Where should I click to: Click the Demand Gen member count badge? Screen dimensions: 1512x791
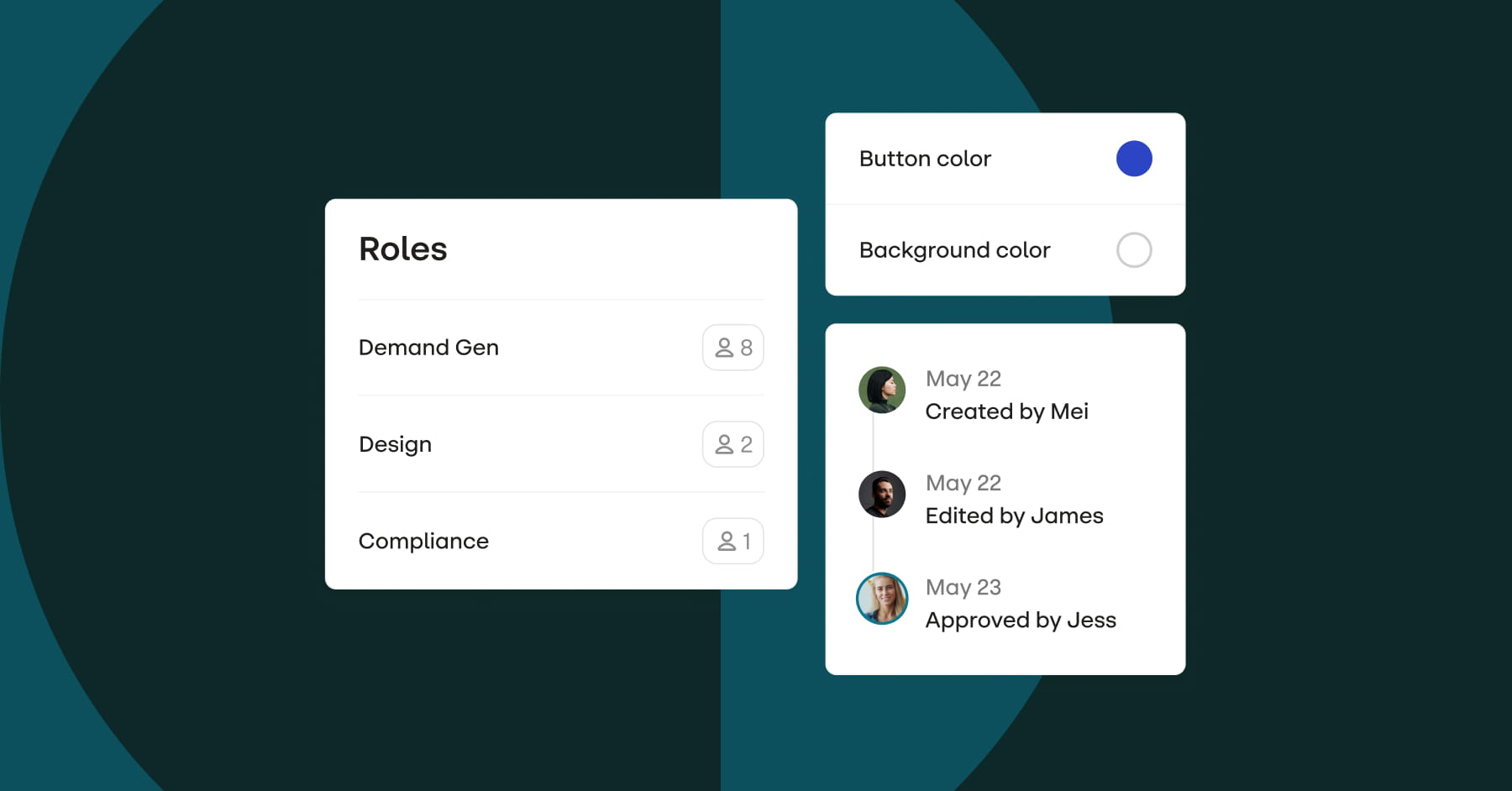pos(732,348)
